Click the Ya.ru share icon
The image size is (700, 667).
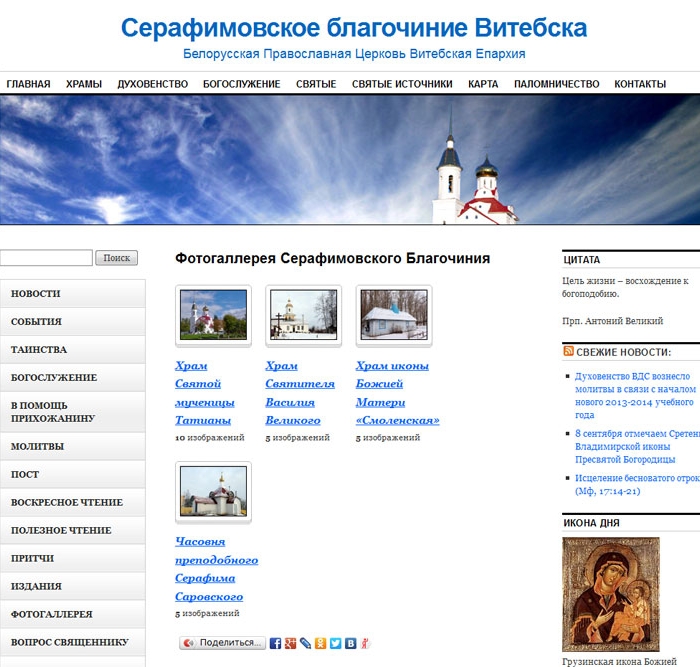point(365,643)
